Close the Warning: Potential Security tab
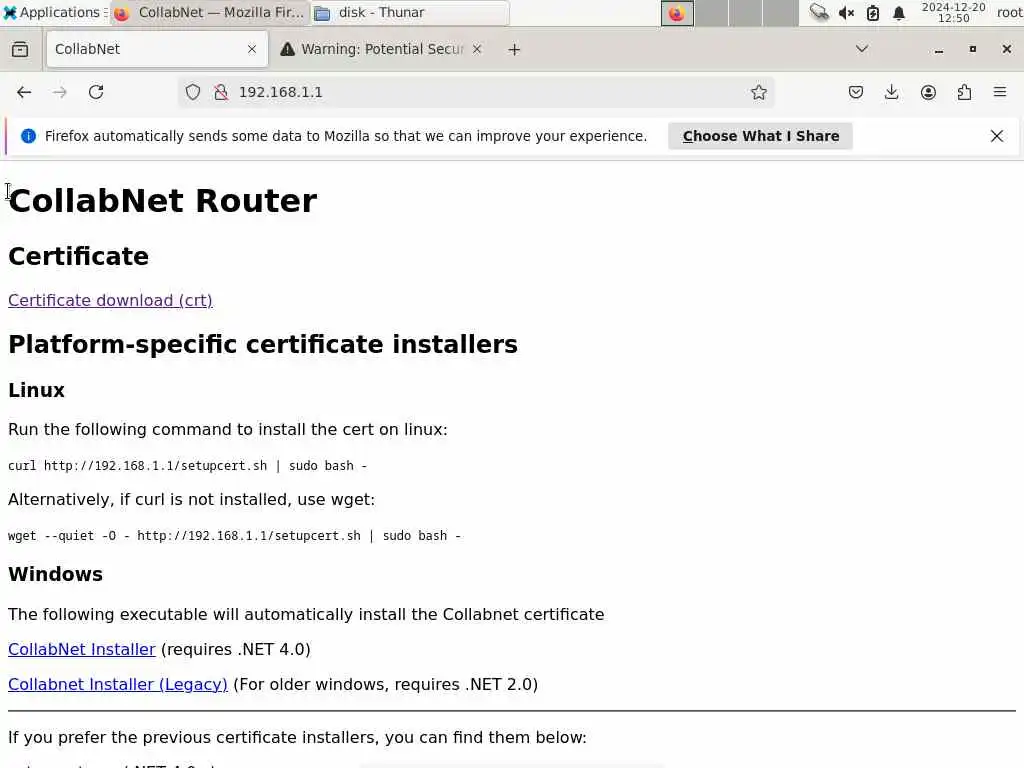This screenshot has height=768, width=1024. (477, 49)
